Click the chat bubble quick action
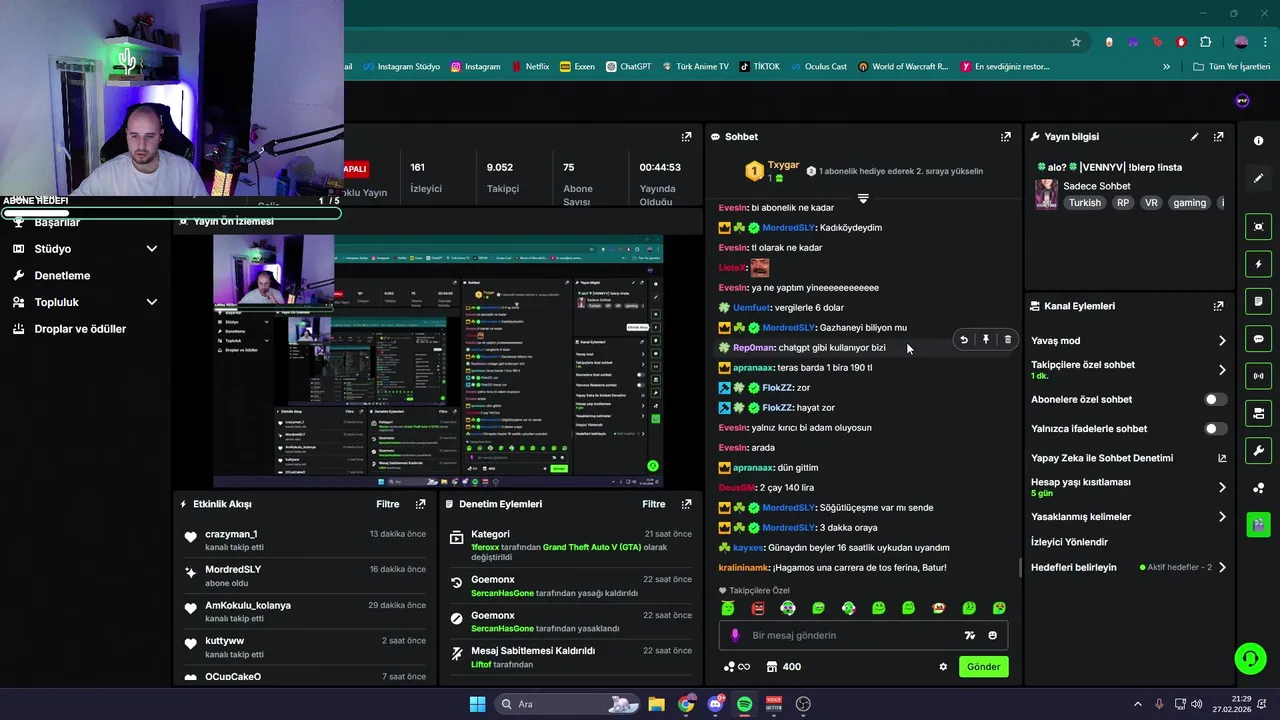Image resolution: width=1280 pixels, height=720 pixels. pos(1258,339)
